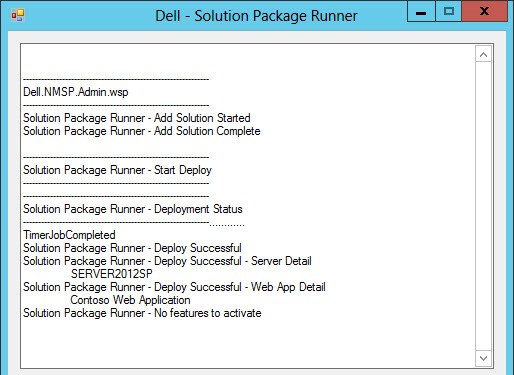Click the 'No features to activate' line
514x375 pixels.
142,313
